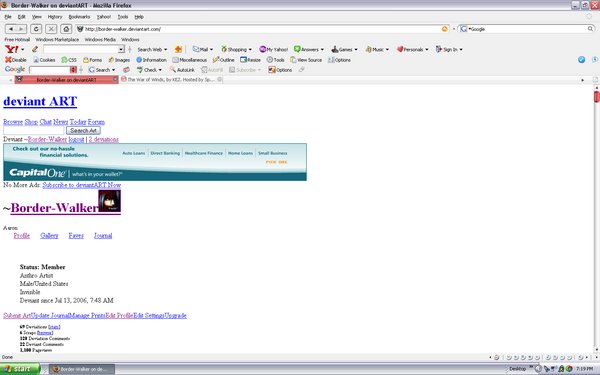Viewport: 600px width, 375px height.
Task: Go to the Home page via the home icon
Action: 66,29
